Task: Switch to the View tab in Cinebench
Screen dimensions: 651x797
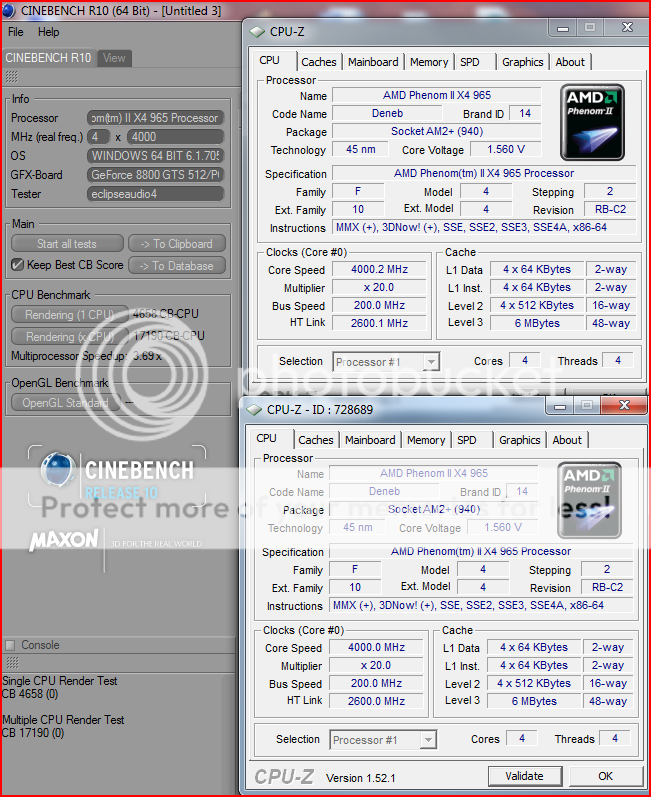Action: 114,58
